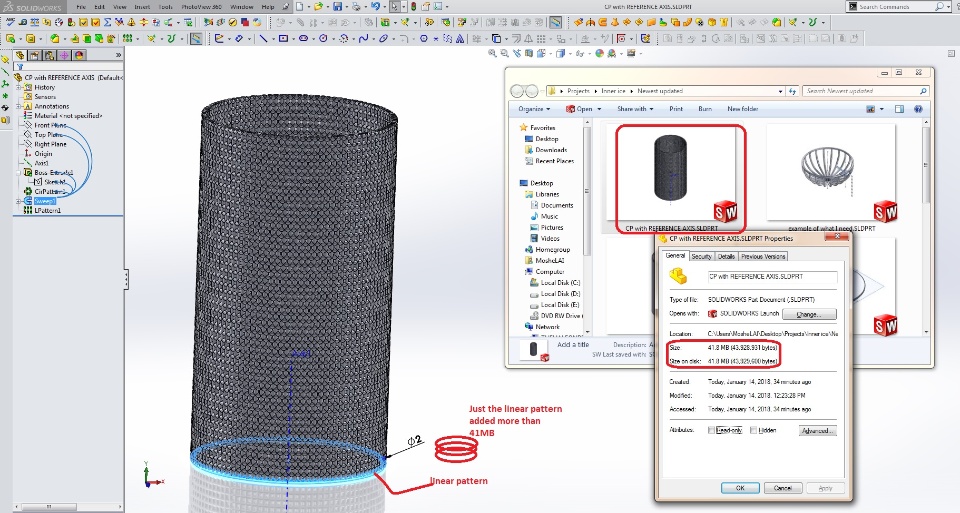Viewport: 960px width, 513px height.
Task: Click the New document icon in SolidWorks
Action: (299, 7)
